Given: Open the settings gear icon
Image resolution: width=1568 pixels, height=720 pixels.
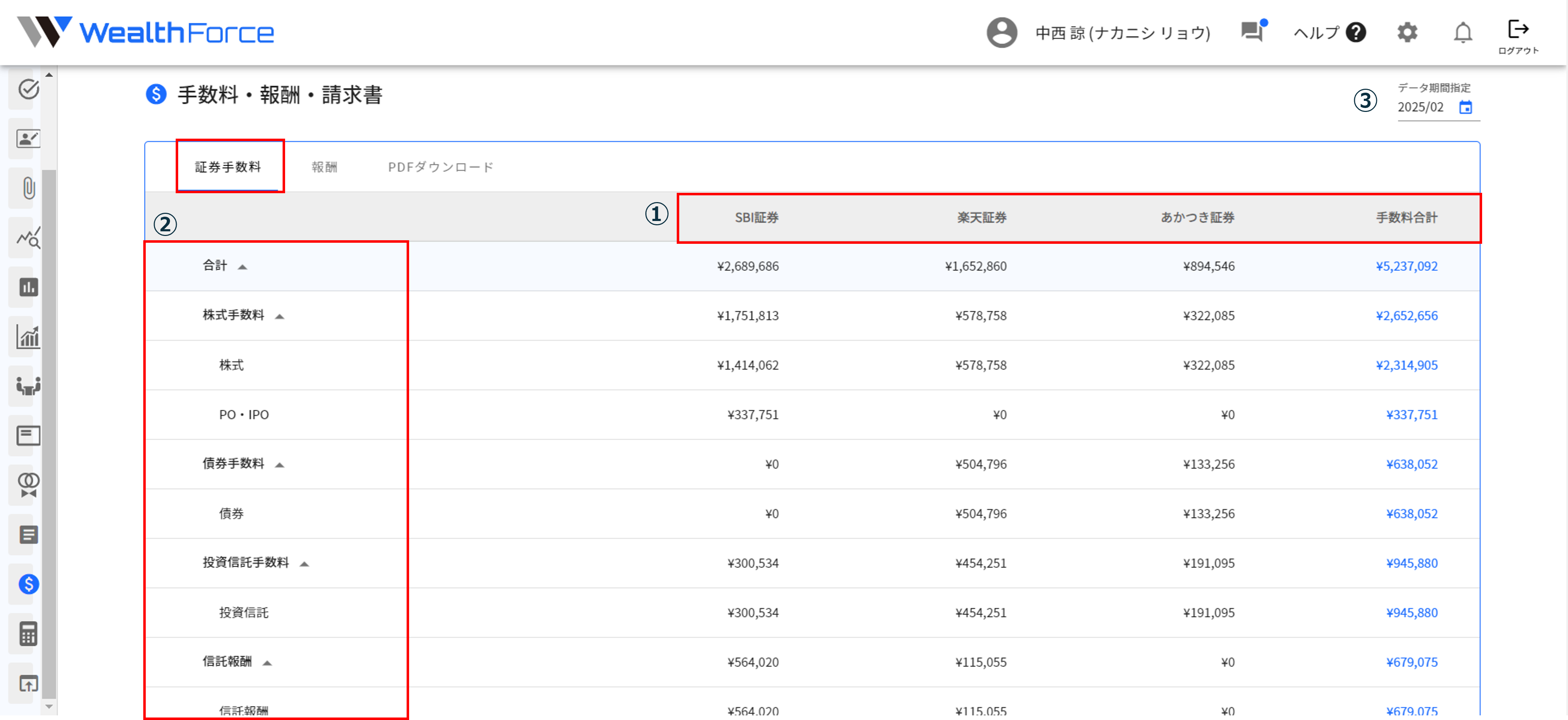Looking at the screenshot, I should 1407,32.
